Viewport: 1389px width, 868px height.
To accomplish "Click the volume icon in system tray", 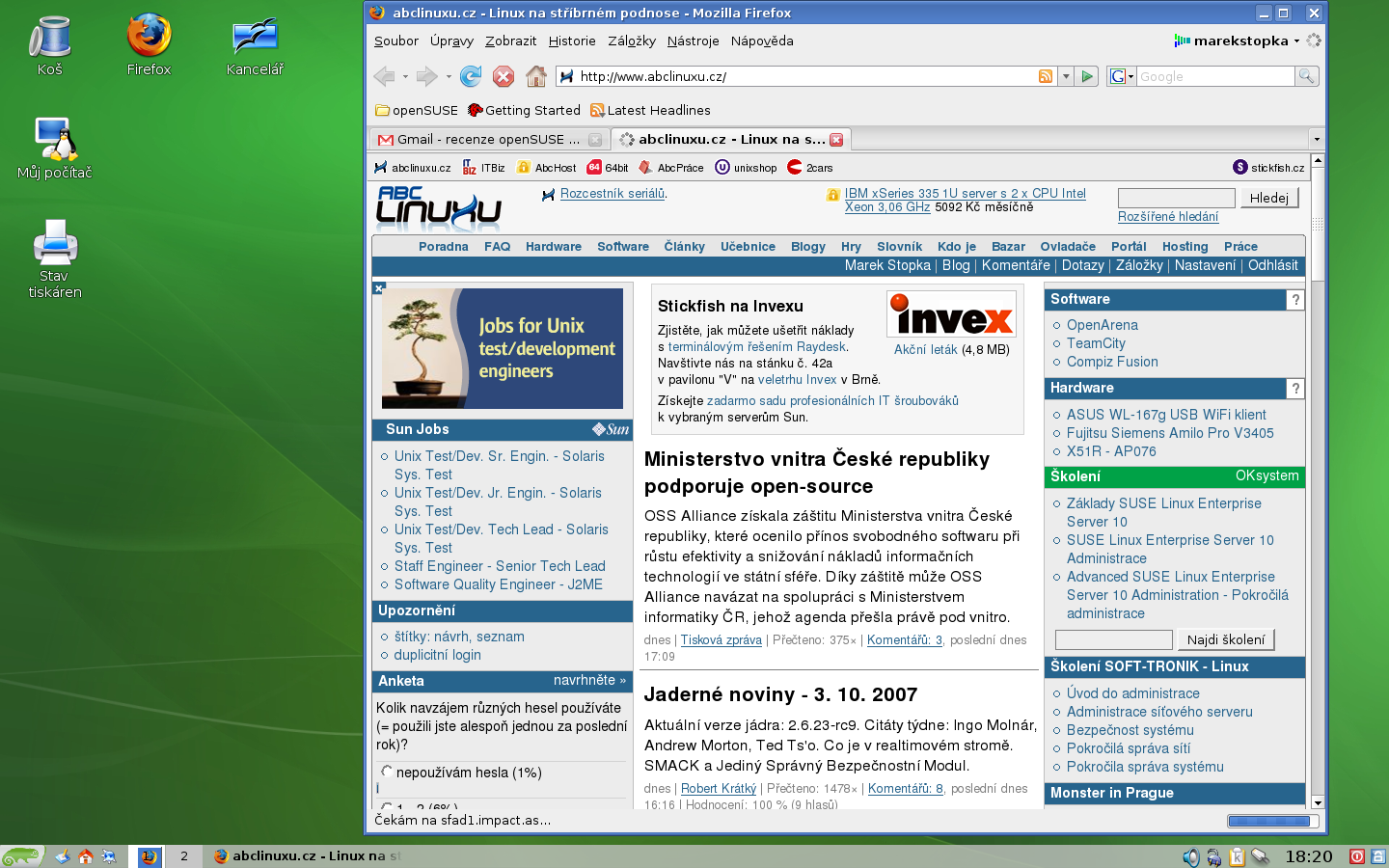I will click(x=1191, y=856).
